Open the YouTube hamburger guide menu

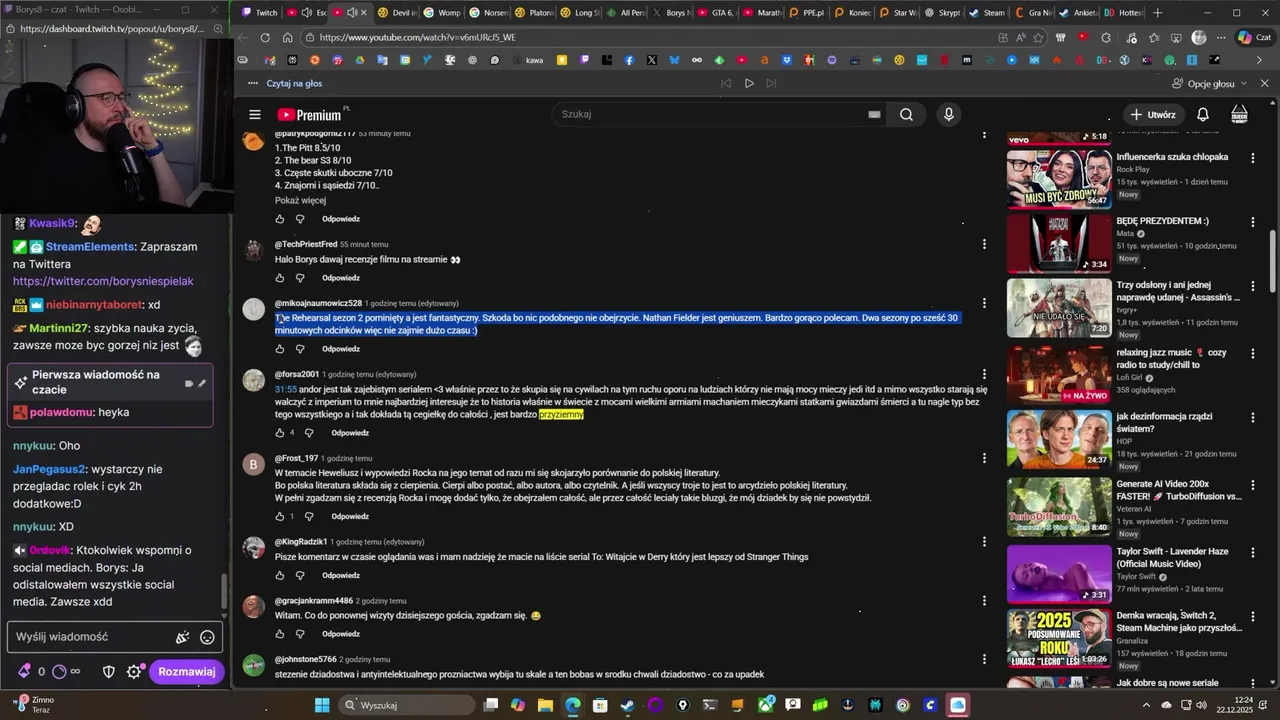tap(255, 115)
